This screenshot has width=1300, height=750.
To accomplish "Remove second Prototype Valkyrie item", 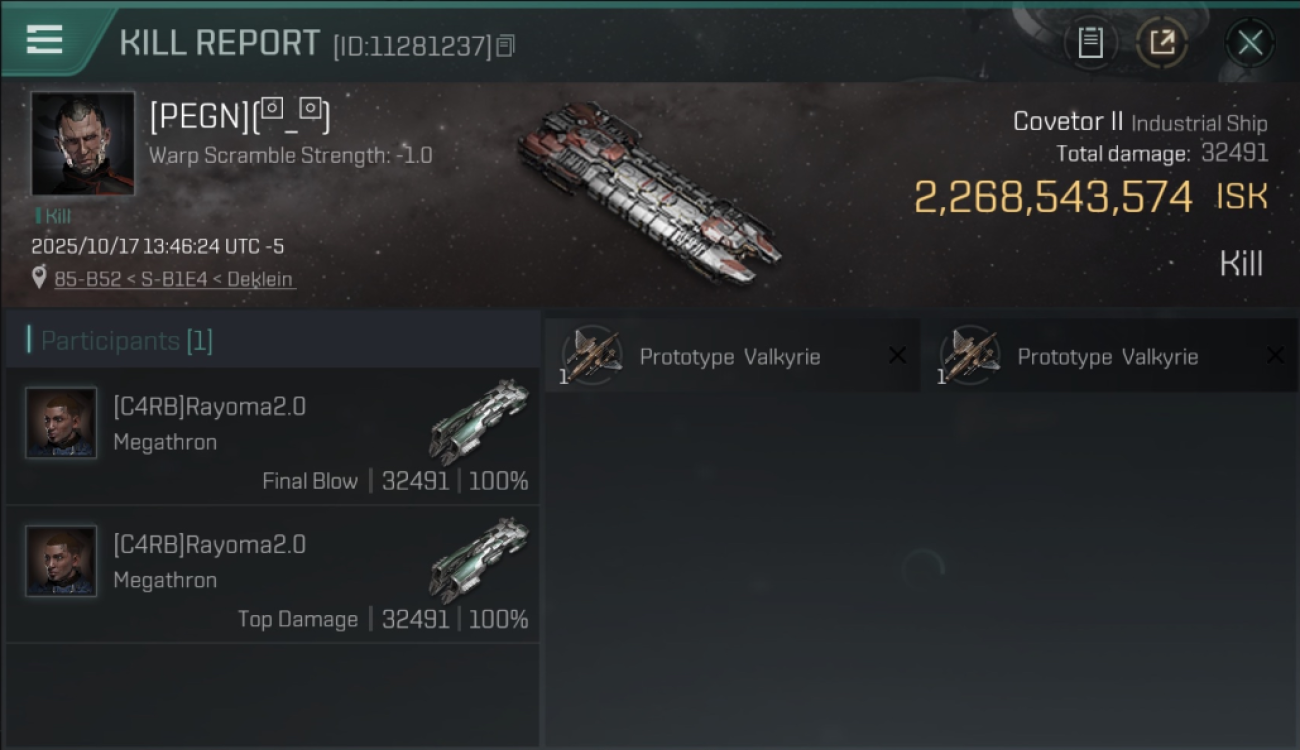I will (x=1275, y=356).
